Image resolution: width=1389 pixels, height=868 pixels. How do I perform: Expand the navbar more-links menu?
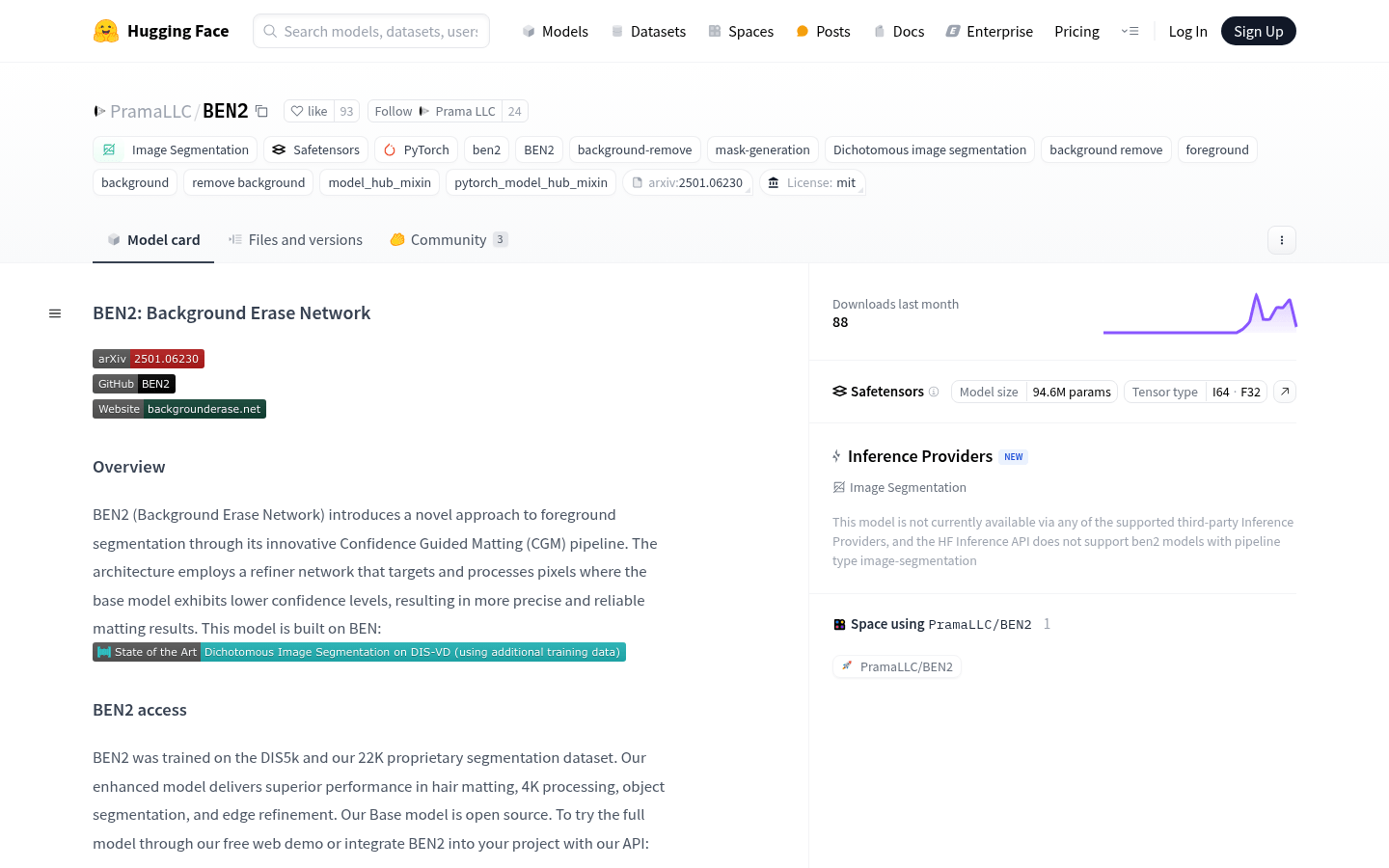1130,31
